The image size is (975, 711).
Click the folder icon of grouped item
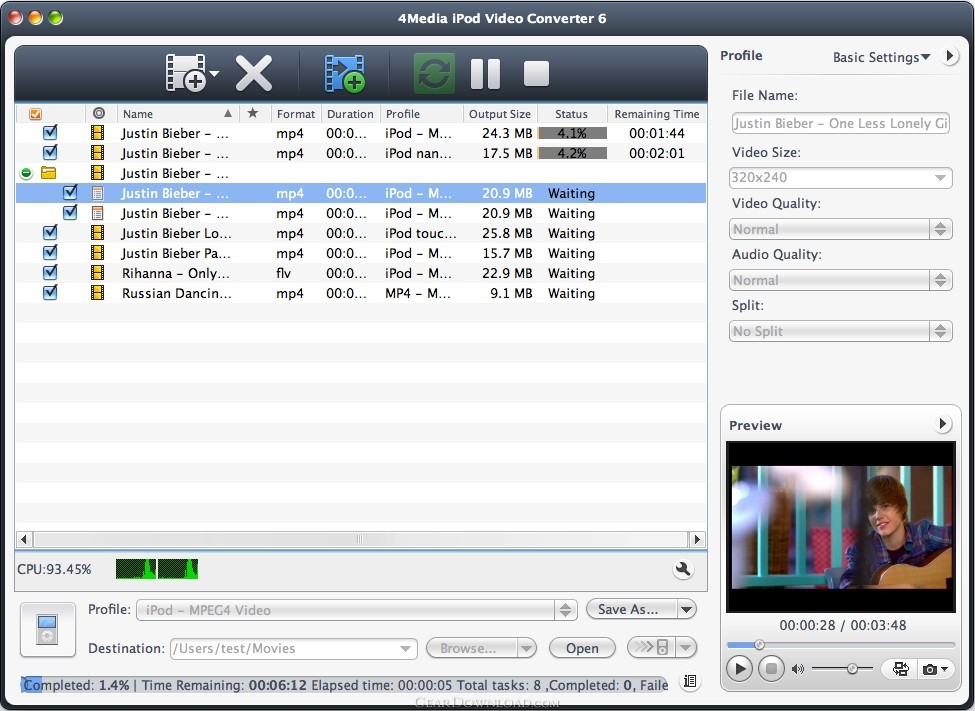pos(48,173)
